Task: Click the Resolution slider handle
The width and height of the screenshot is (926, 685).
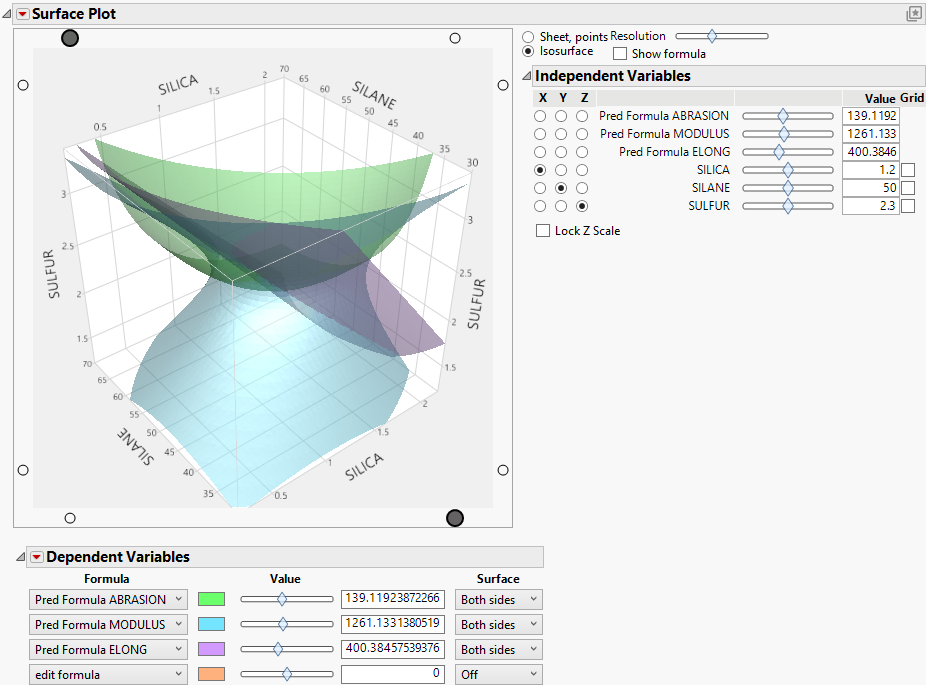Action: tap(712, 36)
